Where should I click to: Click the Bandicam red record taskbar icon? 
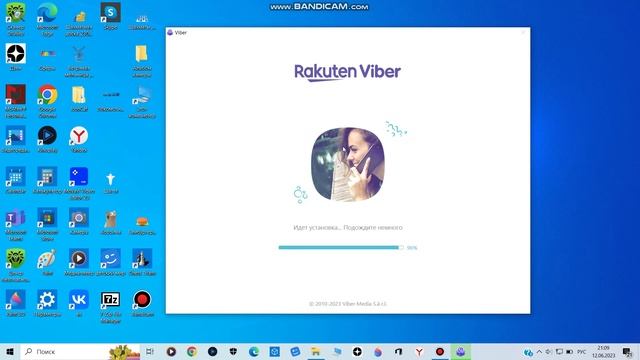click(440, 351)
